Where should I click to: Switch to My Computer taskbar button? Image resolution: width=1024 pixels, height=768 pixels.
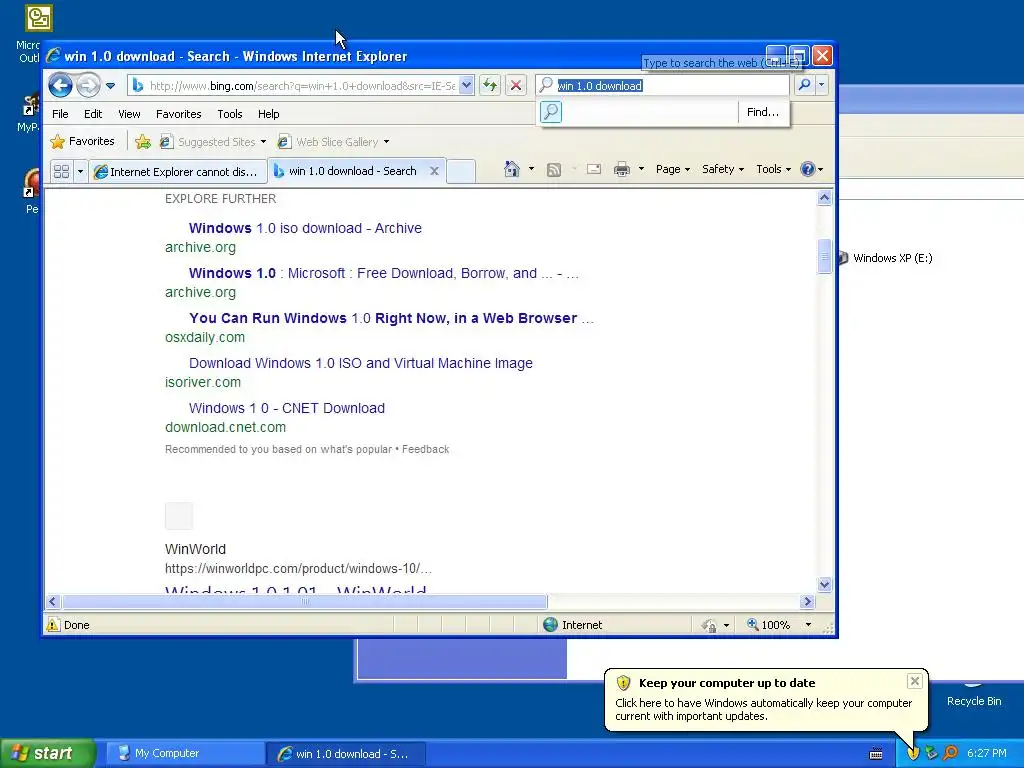tap(183, 753)
